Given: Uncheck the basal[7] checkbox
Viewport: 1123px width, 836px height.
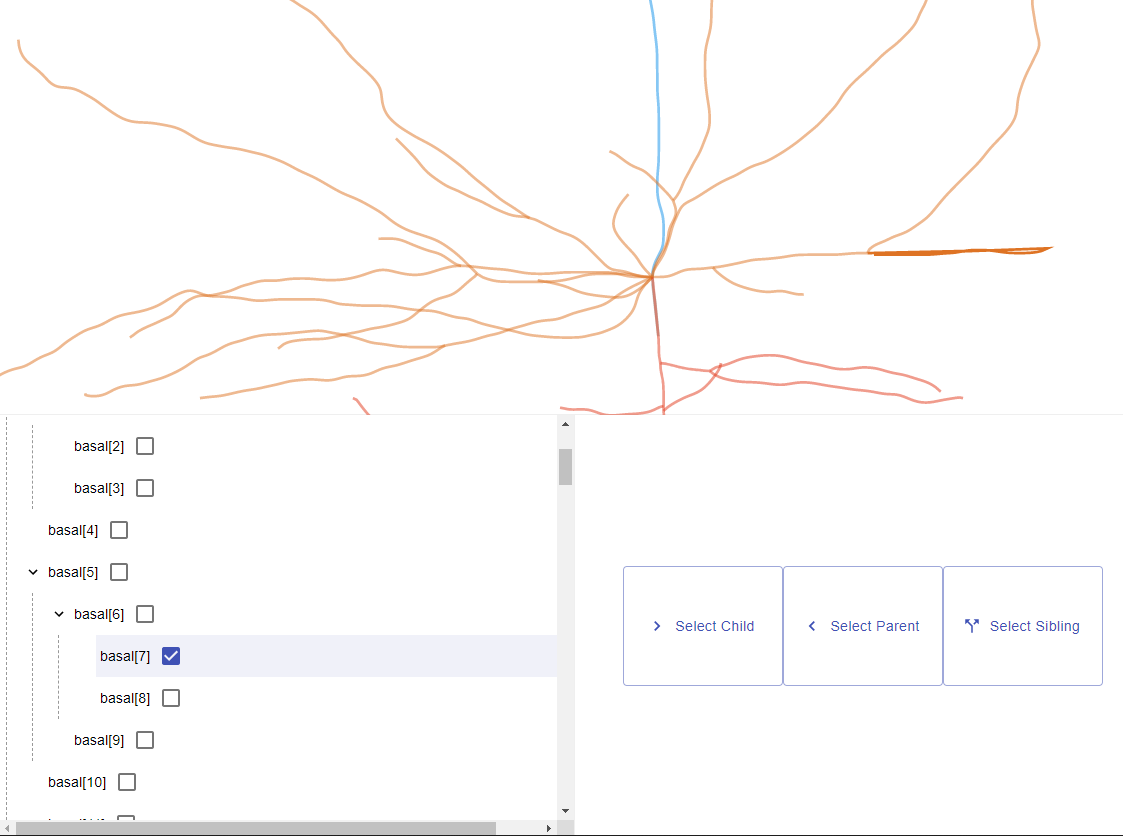Looking at the screenshot, I should coord(170,656).
